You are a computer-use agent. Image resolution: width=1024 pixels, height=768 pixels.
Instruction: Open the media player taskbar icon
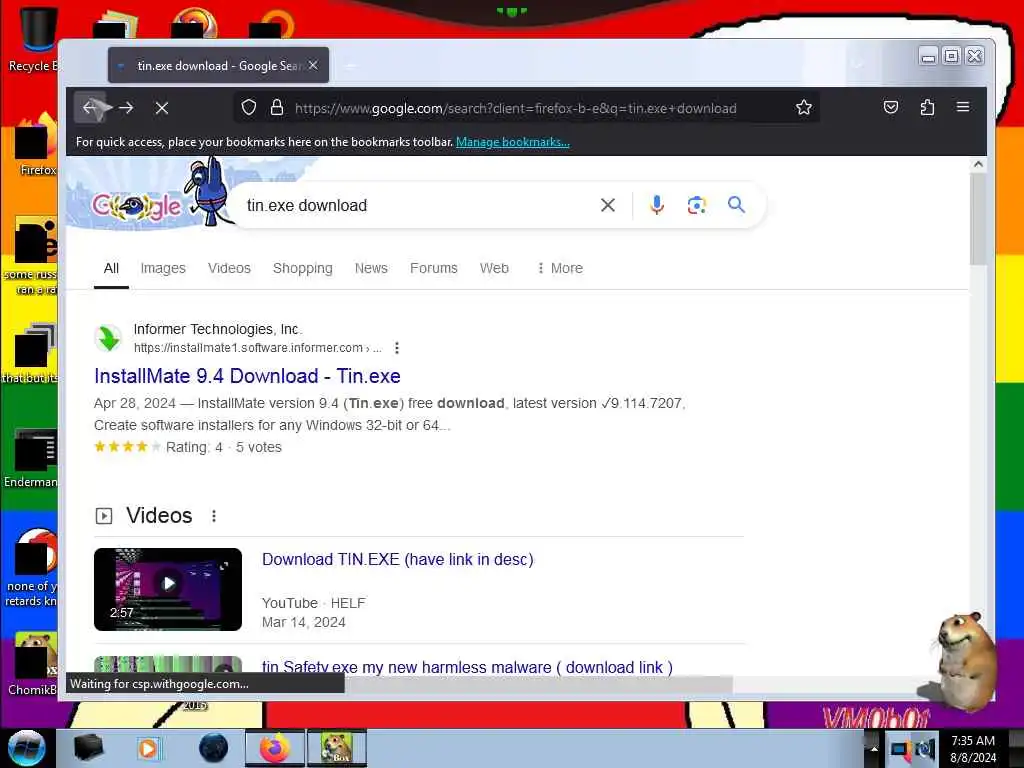point(148,748)
